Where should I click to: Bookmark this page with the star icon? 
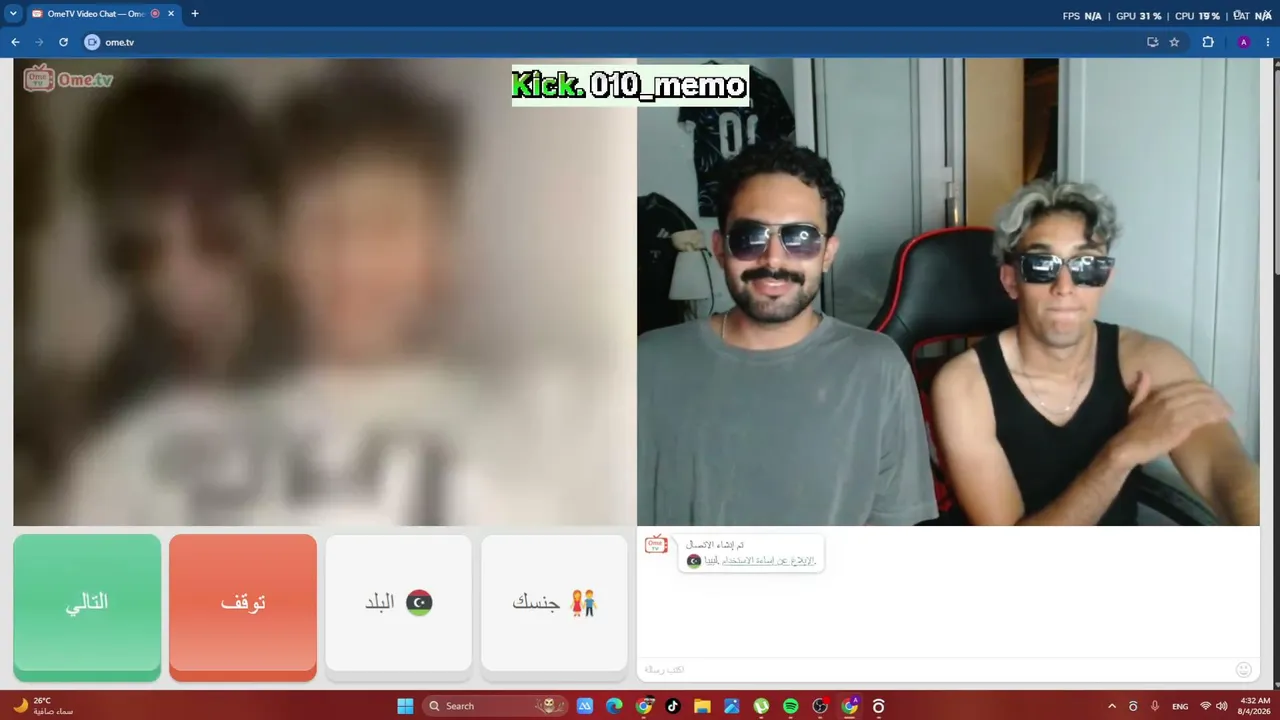(1174, 42)
